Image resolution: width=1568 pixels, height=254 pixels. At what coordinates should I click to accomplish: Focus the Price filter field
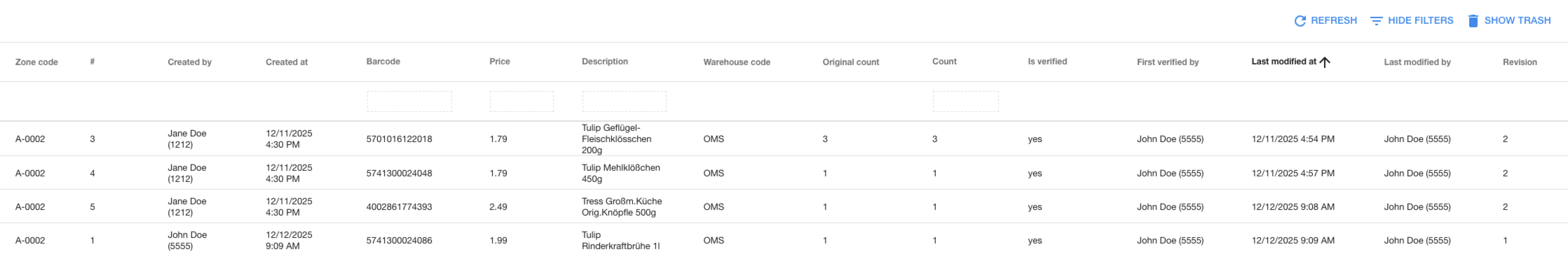[x=521, y=101]
